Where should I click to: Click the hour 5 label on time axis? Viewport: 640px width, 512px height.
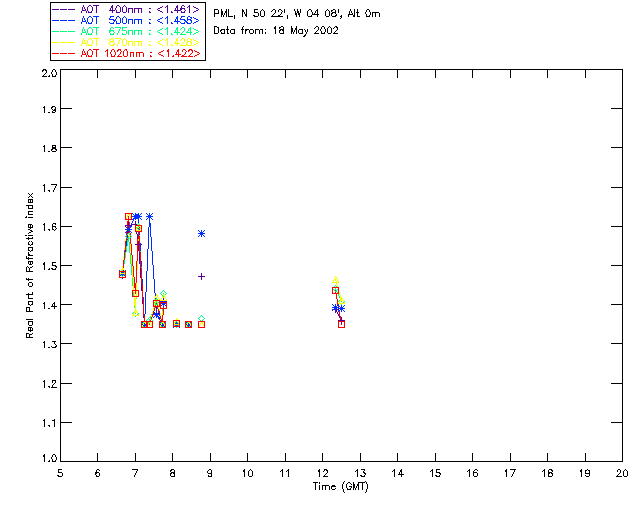(x=60, y=473)
